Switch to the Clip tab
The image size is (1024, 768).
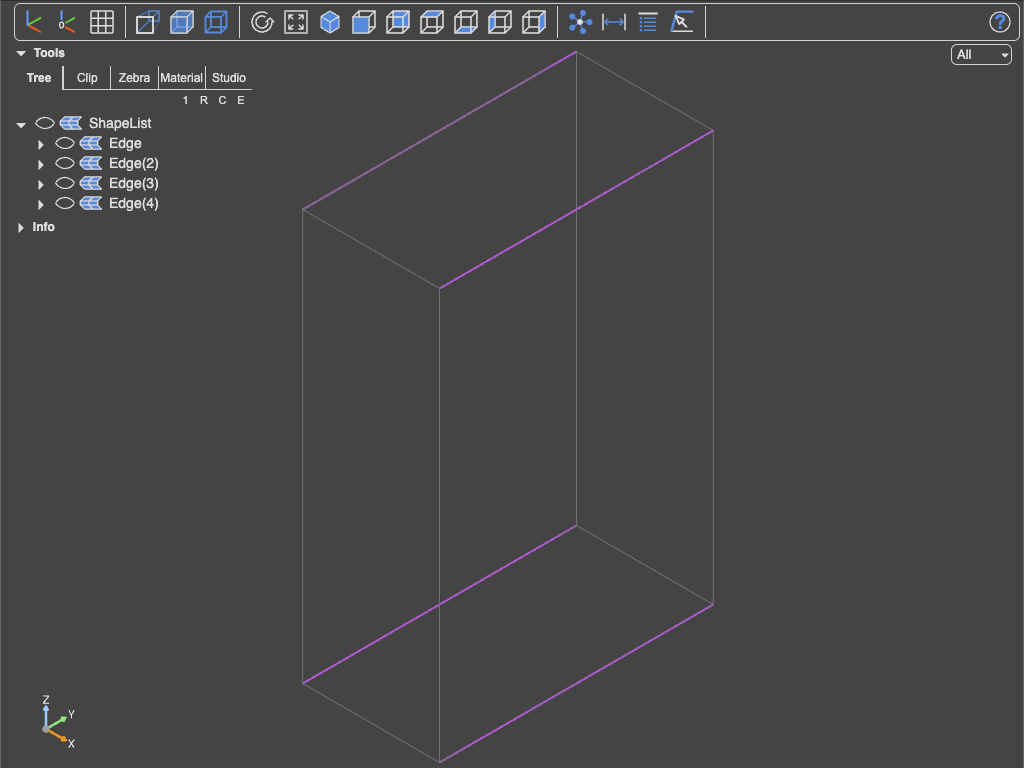87,78
